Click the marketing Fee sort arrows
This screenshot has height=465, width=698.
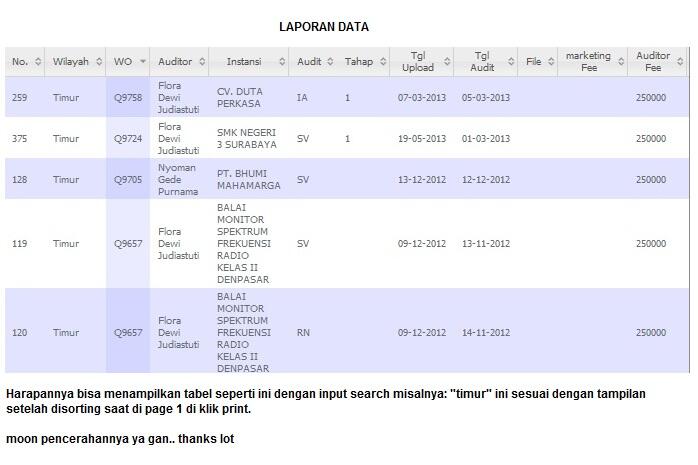click(621, 62)
